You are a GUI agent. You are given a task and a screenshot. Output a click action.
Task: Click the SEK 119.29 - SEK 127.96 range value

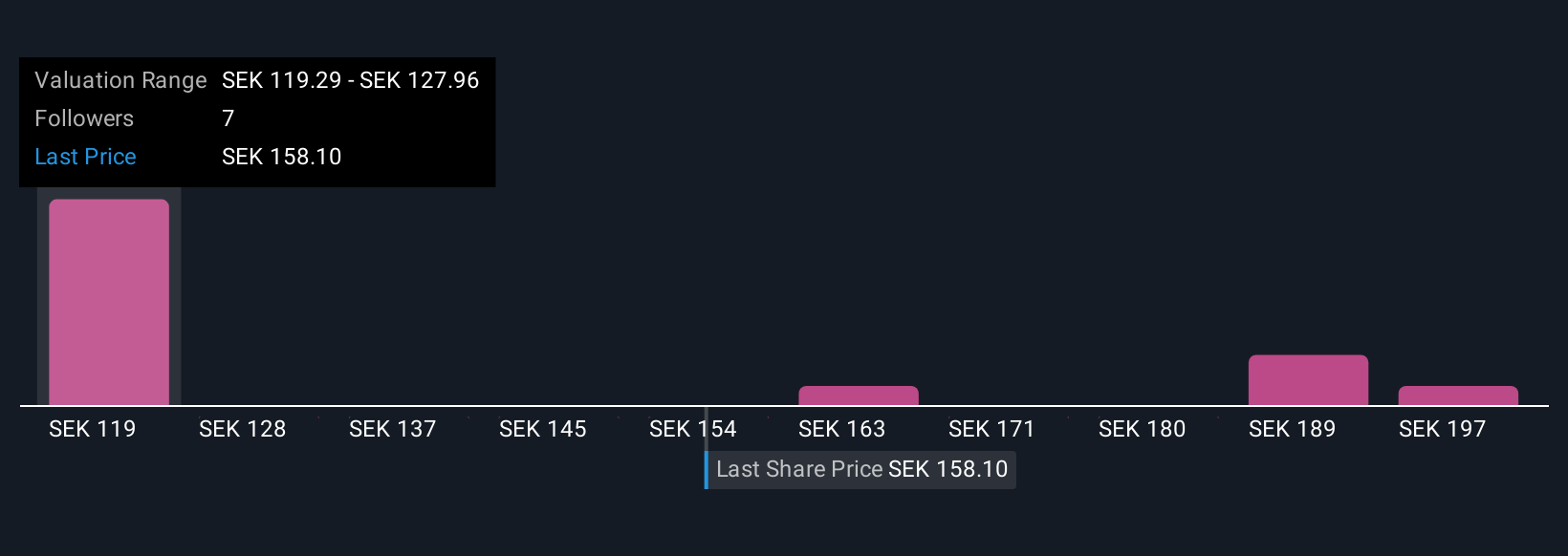point(351,80)
